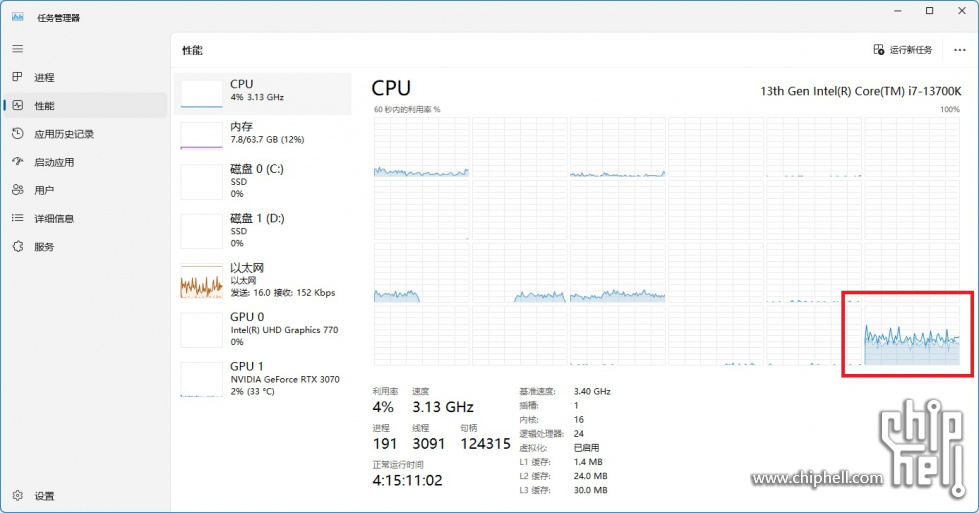Select GPU 0 Intel UHD Graphics 770
Viewport: 979px width, 513px height.
tap(263, 330)
